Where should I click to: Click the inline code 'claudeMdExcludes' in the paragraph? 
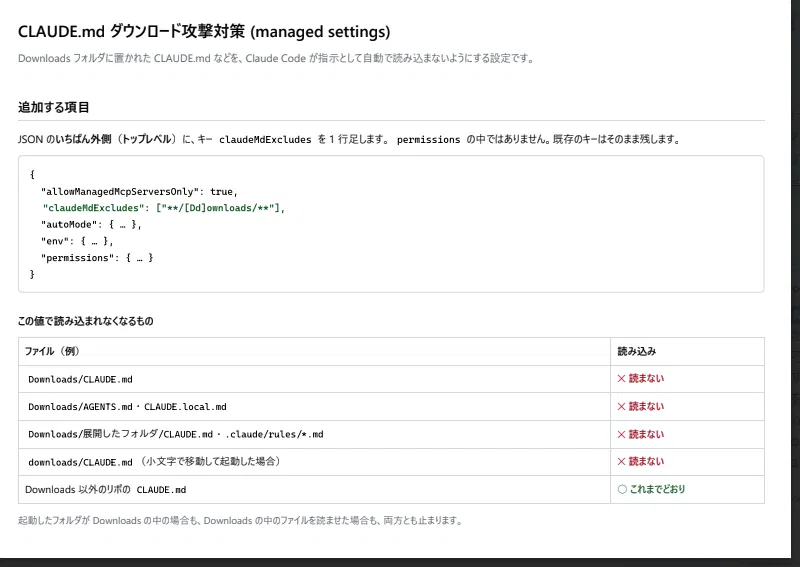click(265, 139)
